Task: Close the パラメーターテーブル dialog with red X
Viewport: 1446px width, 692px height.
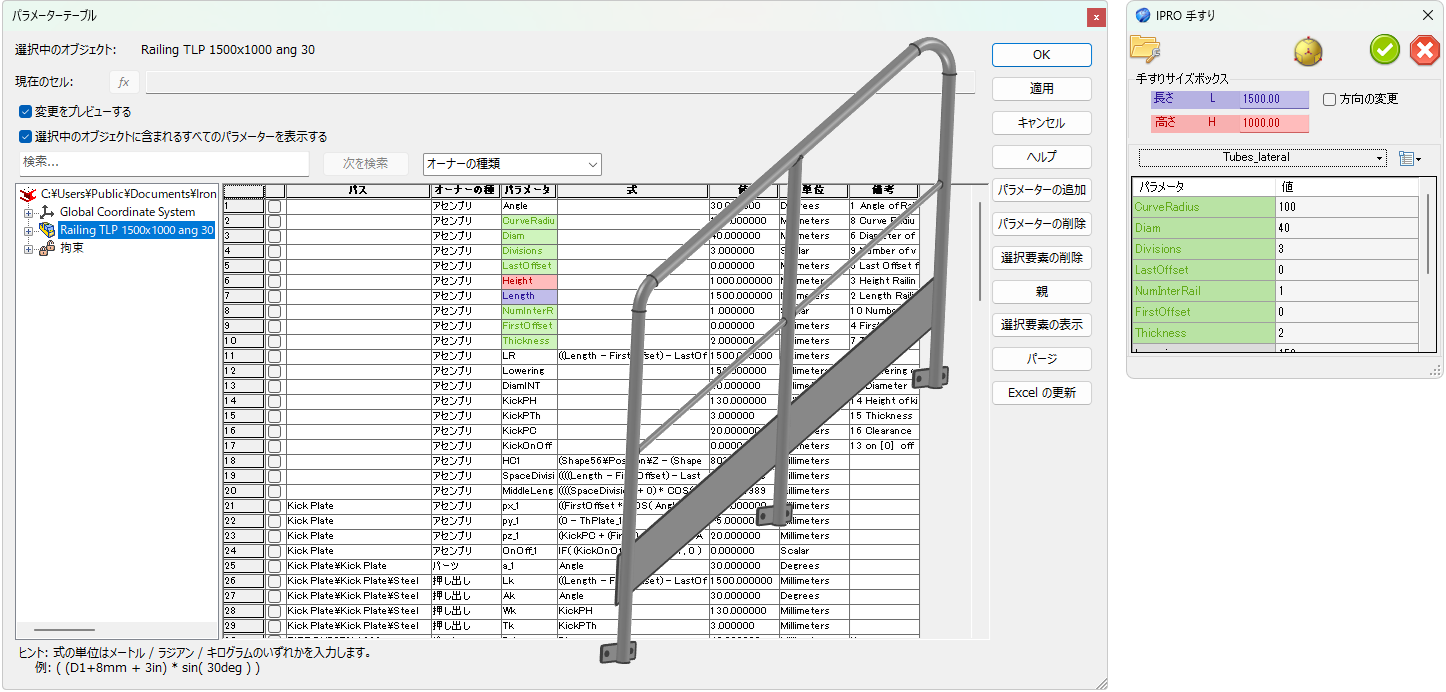Action: click(x=1096, y=16)
